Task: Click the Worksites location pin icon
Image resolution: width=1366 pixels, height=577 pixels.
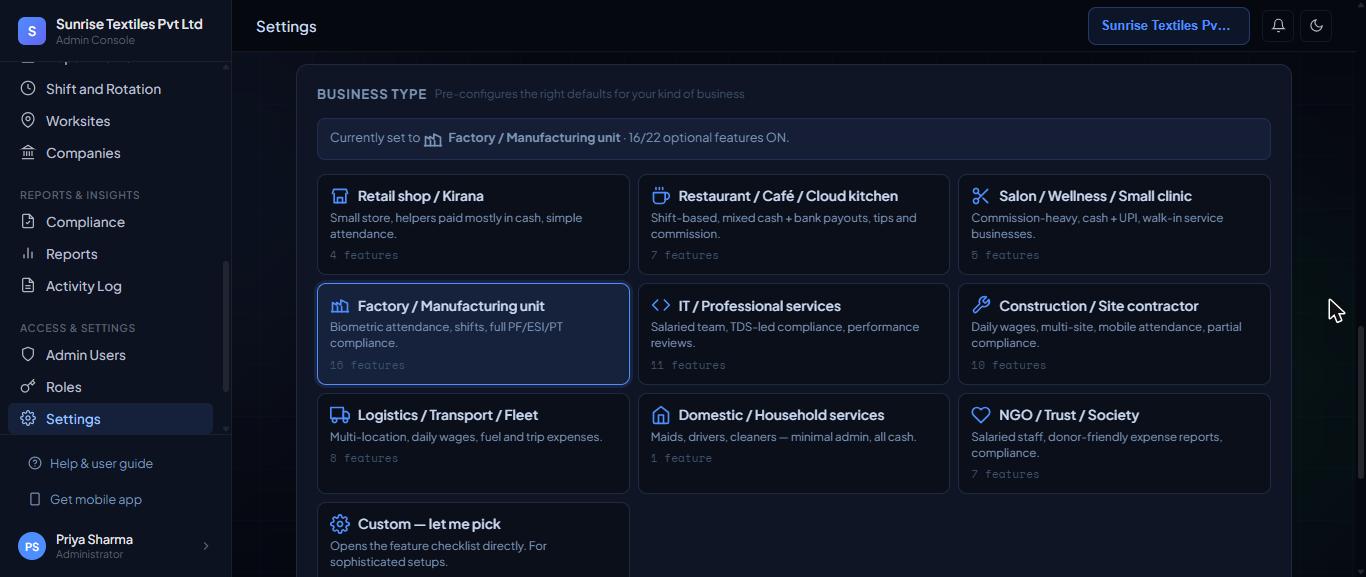Action: (28, 121)
